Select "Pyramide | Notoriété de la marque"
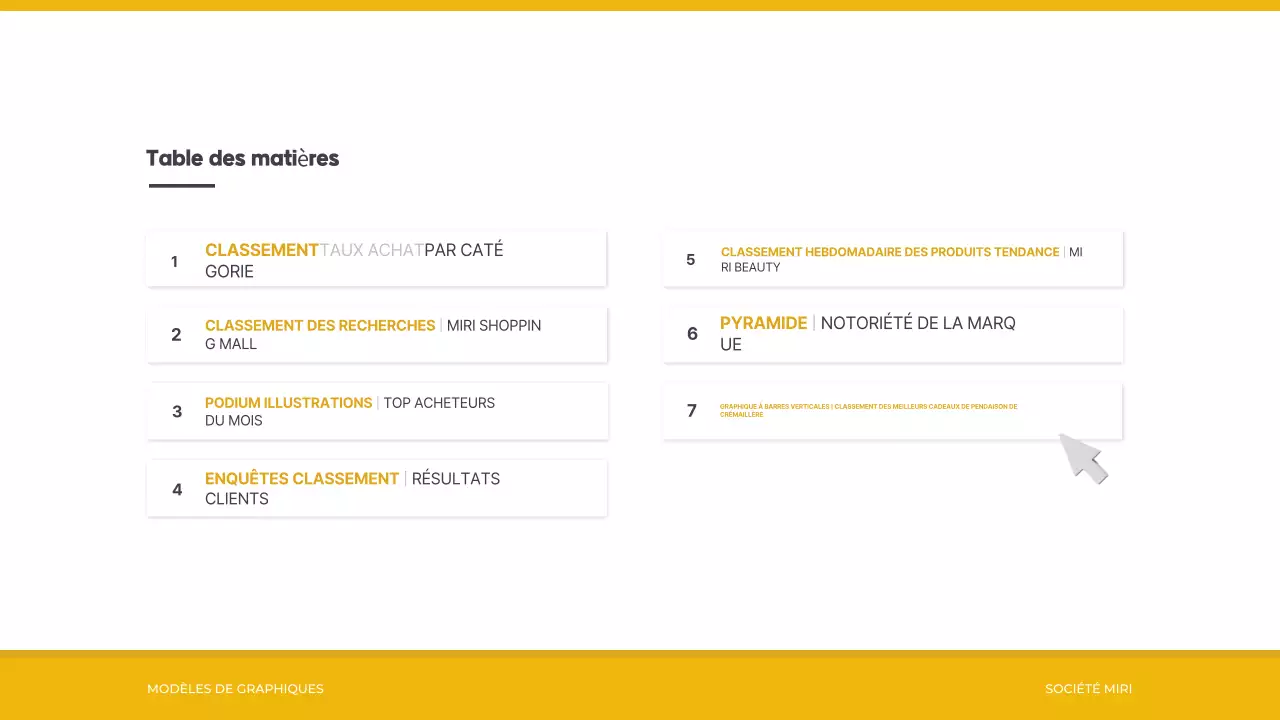The width and height of the screenshot is (1280, 720). point(868,333)
